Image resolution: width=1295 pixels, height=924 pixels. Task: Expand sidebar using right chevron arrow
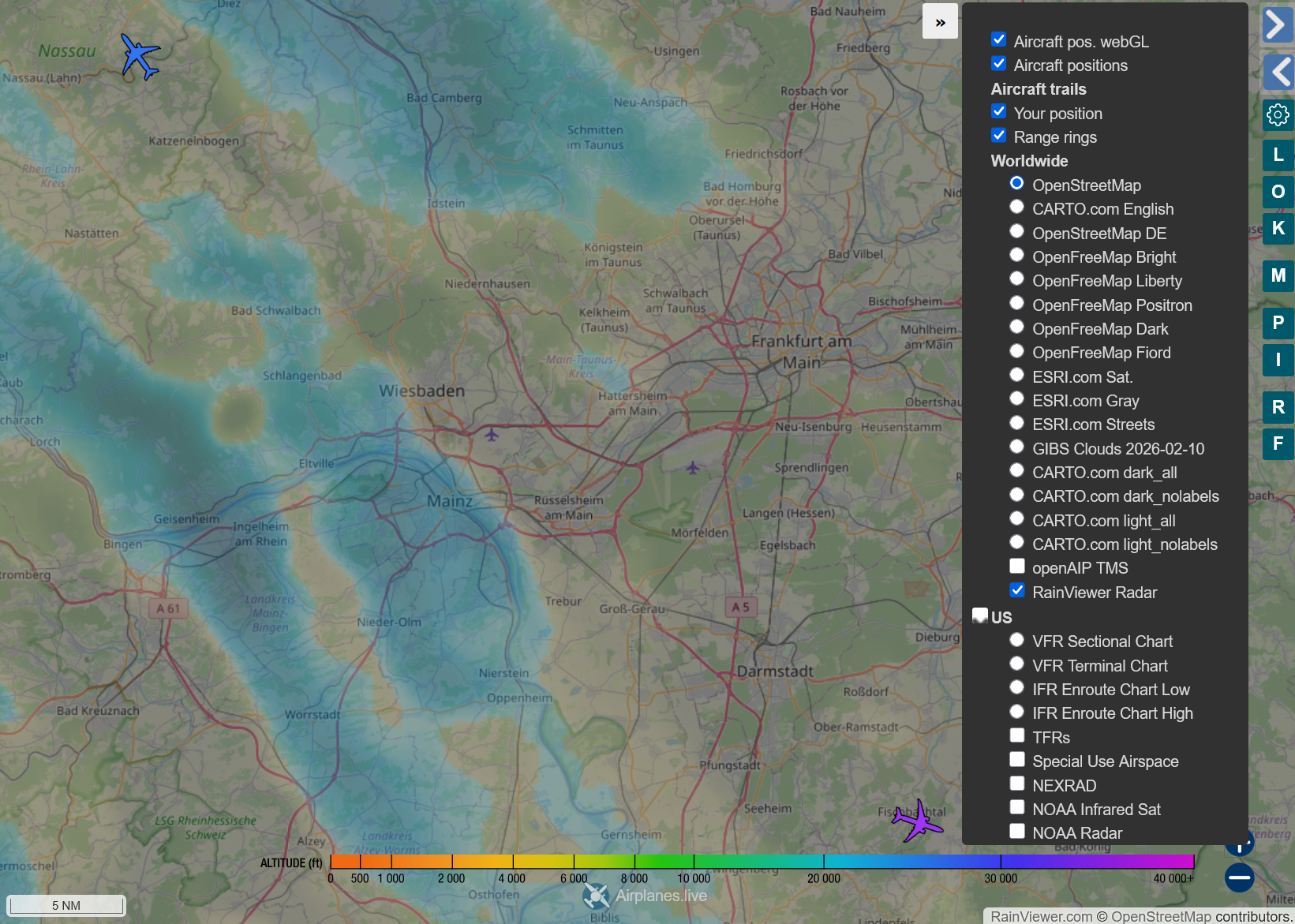1278,24
